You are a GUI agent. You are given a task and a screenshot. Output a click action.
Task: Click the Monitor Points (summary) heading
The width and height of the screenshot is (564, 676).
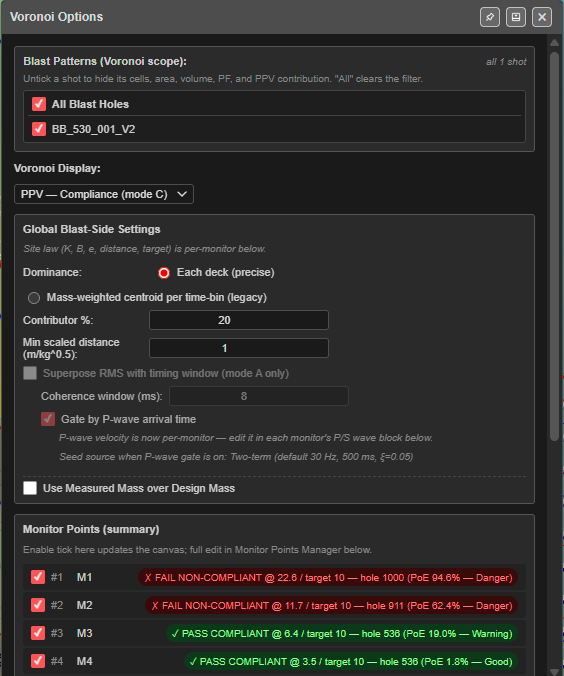point(91,529)
